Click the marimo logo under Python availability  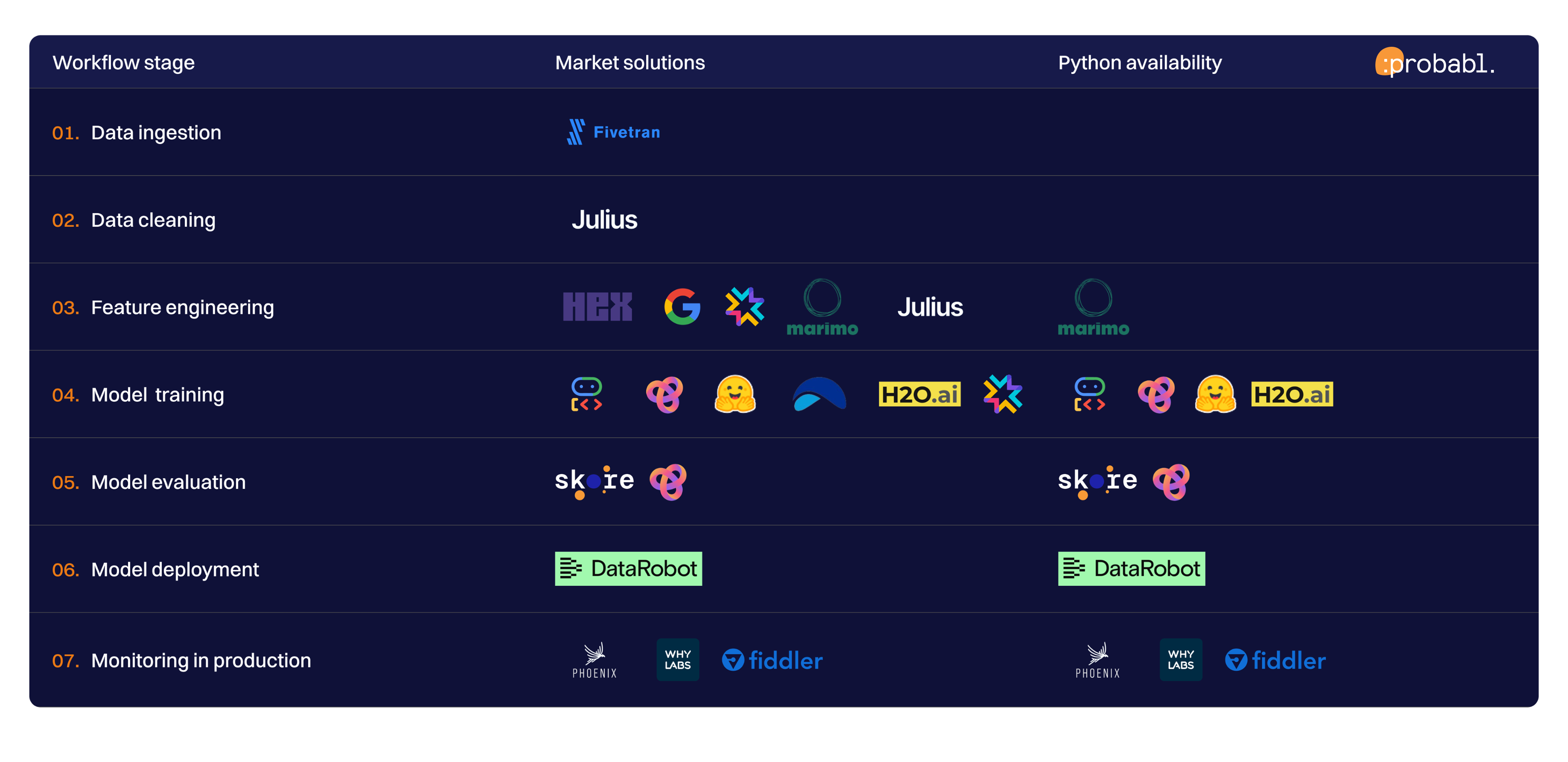click(x=1093, y=308)
